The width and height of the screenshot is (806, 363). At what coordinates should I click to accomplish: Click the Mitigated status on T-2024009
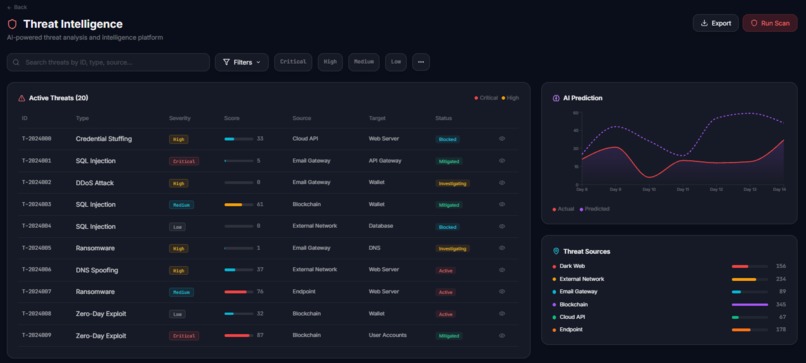[449, 336]
